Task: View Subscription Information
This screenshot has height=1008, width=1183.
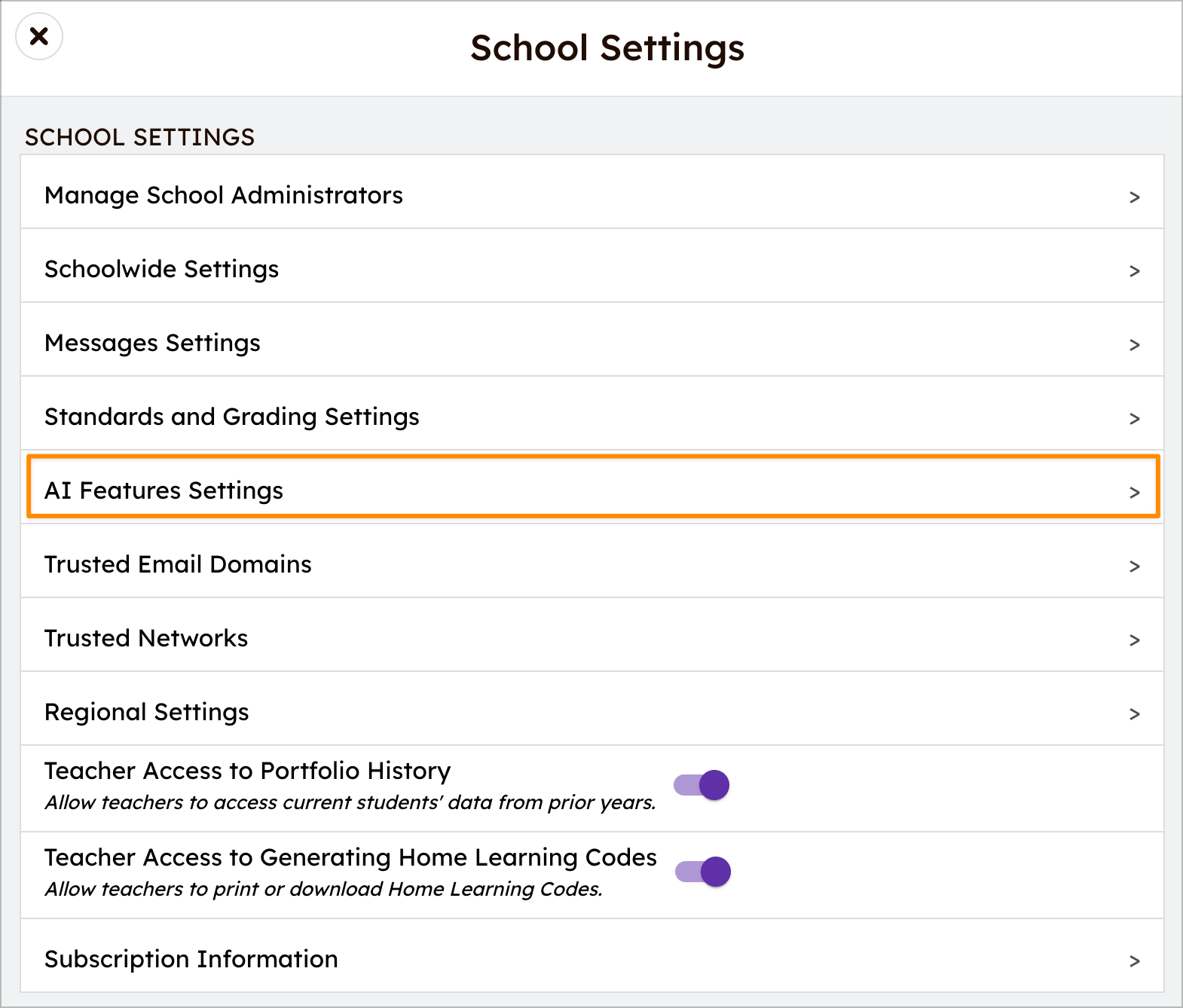Action: tap(191, 959)
